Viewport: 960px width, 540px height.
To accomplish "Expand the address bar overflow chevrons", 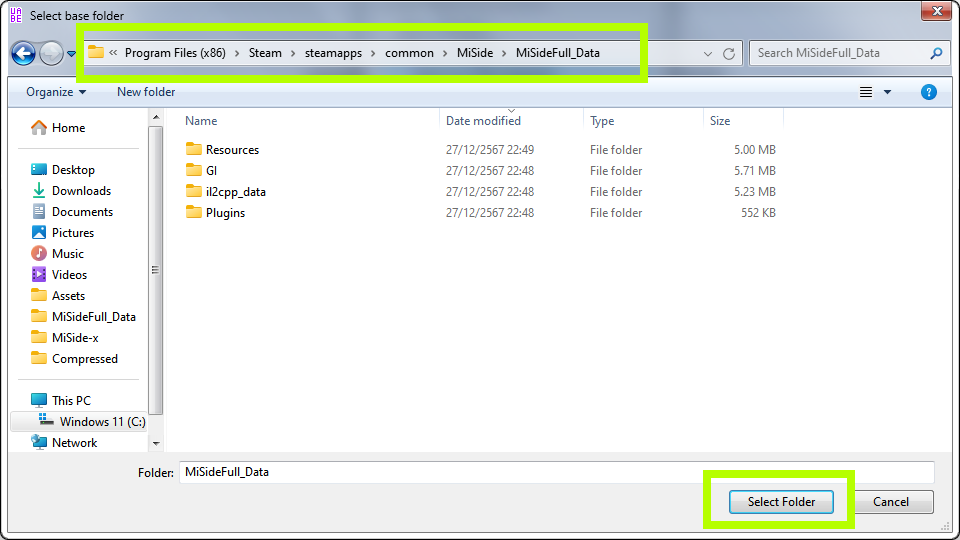I will (113, 53).
